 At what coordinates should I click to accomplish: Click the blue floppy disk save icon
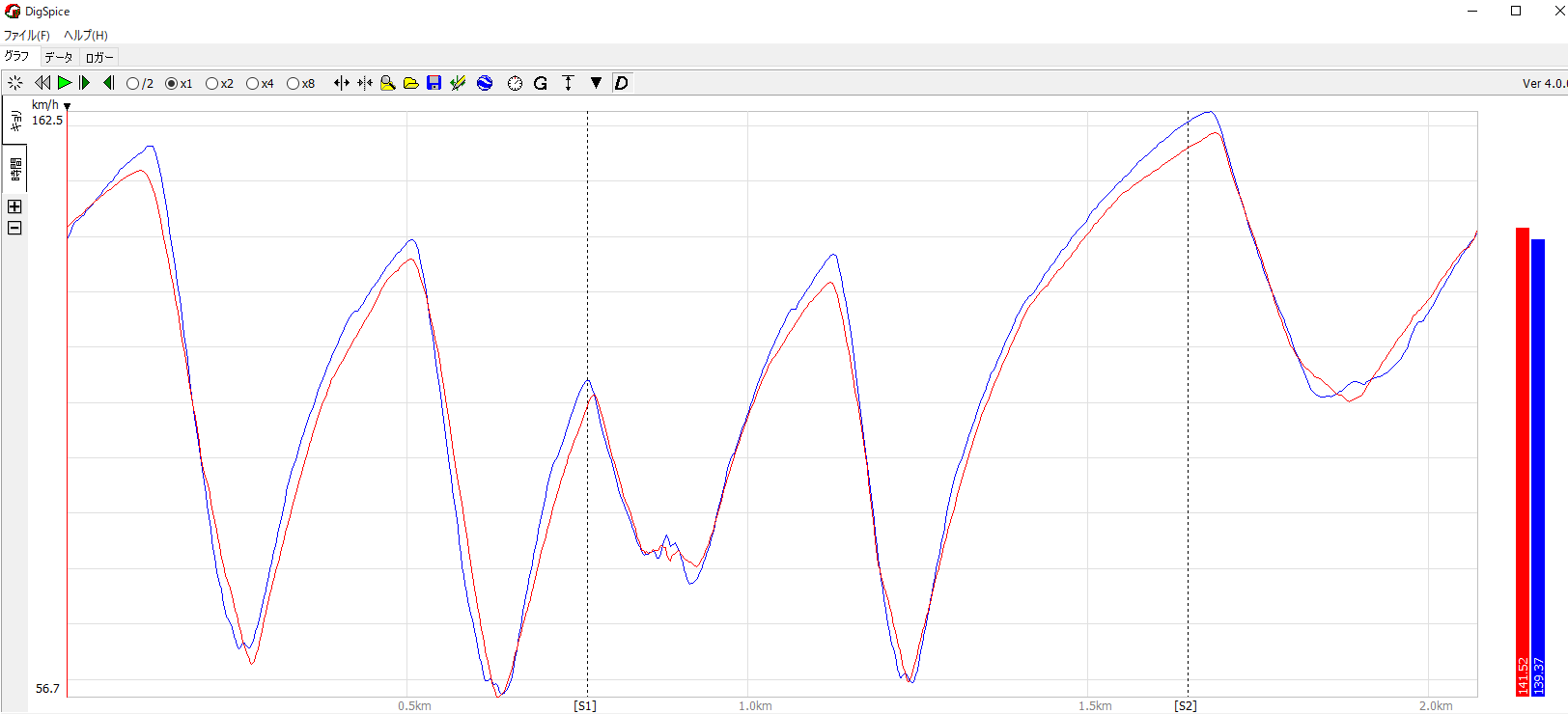pyautogui.click(x=434, y=83)
